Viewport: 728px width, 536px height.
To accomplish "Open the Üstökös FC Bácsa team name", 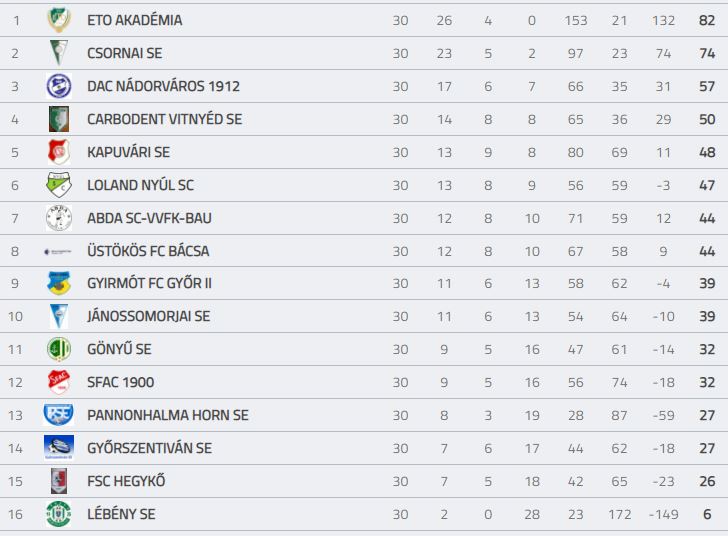I will (x=148, y=251).
